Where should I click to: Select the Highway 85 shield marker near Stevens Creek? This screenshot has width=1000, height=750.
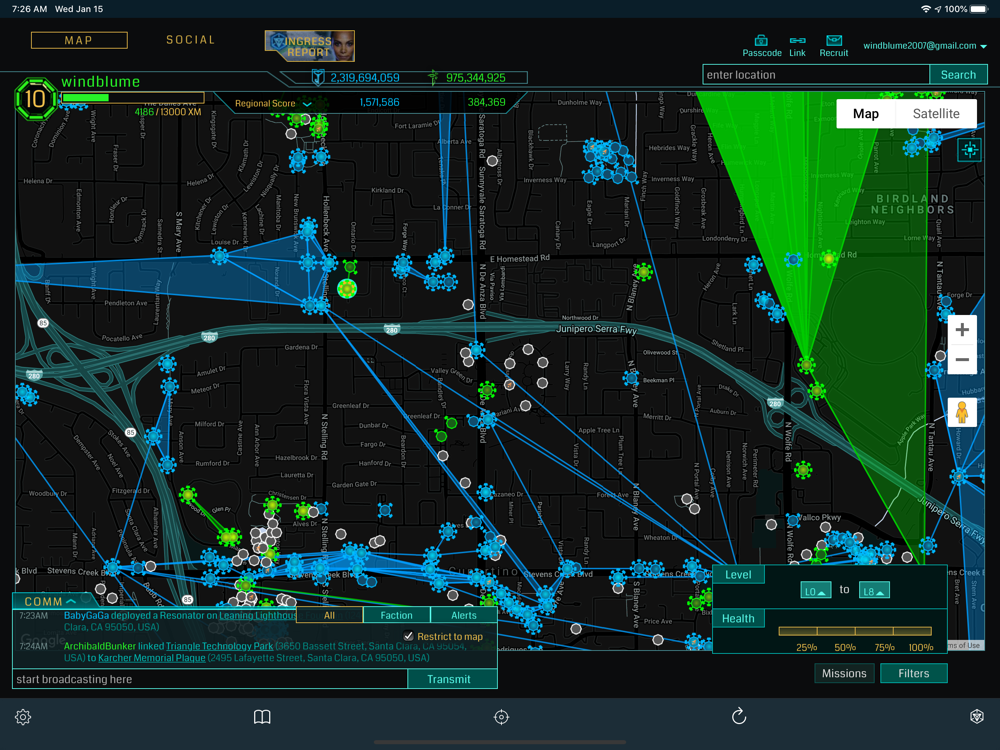point(188,599)
